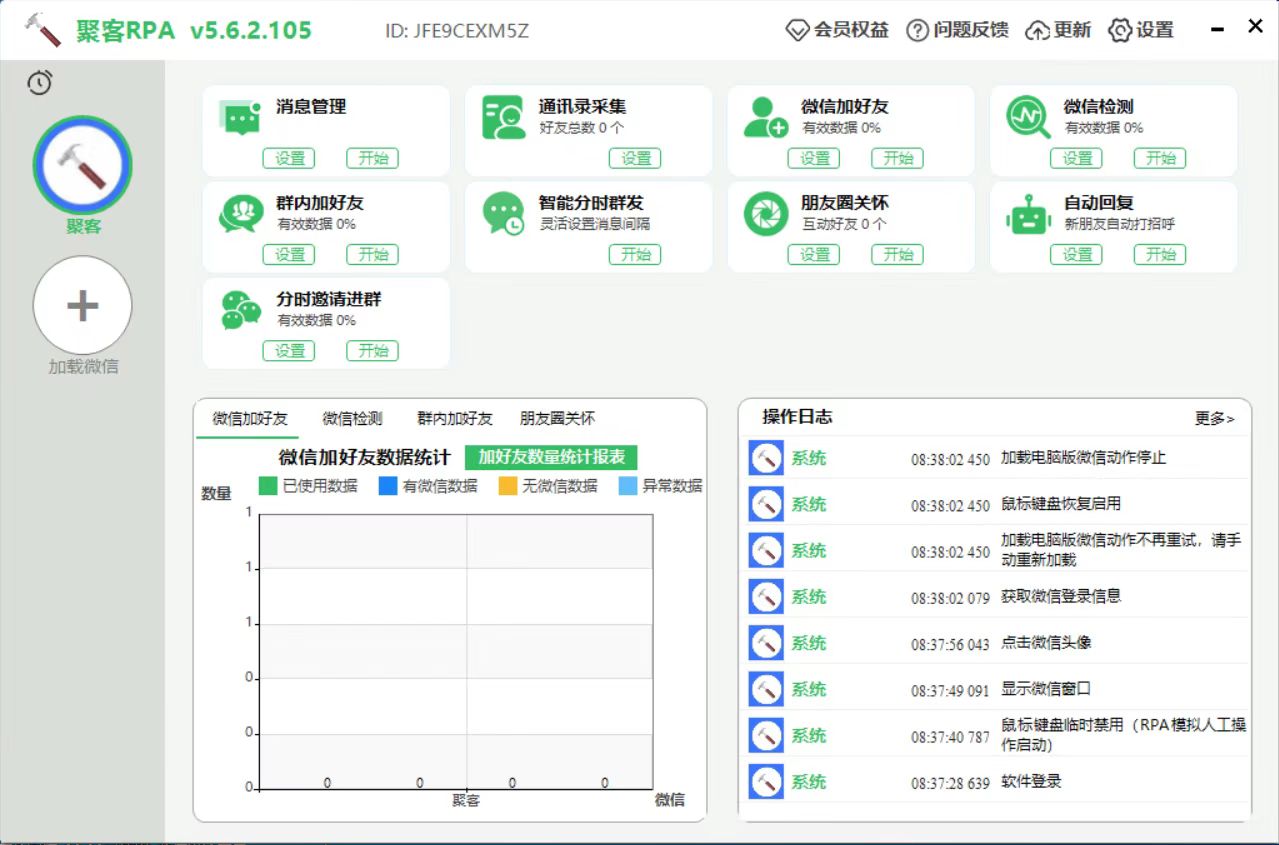Click the 消息管理 chat bubble icon

pyautogui.click(x=239, y=117)
